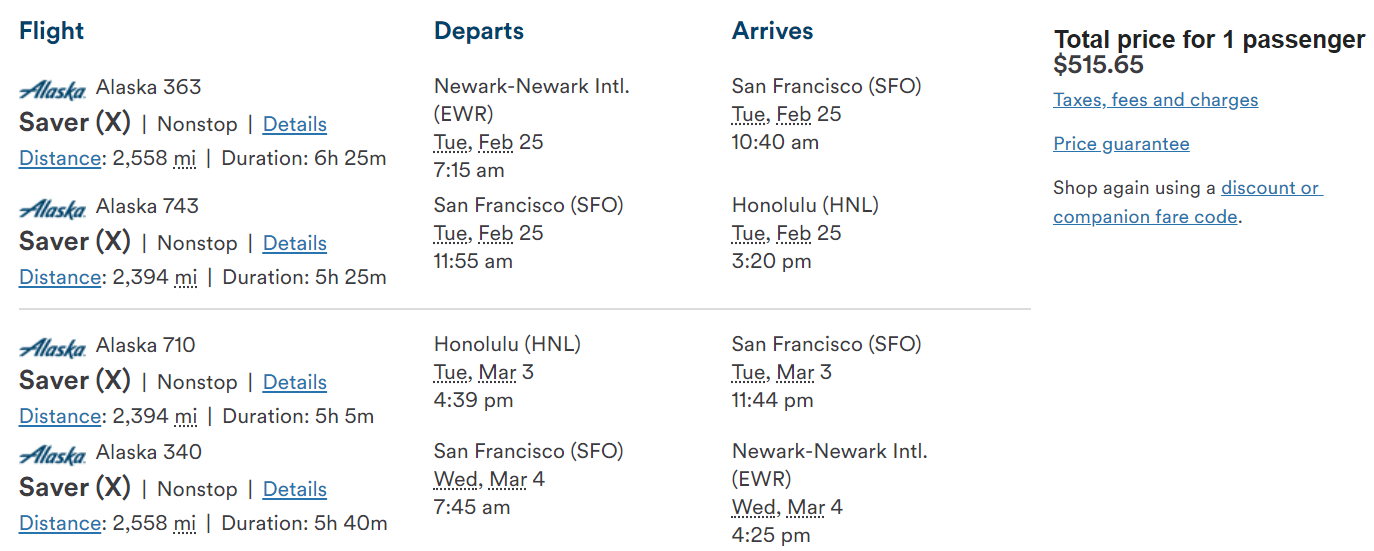Click Distance link for the 5h 5m flight

[x=60, y=416]
